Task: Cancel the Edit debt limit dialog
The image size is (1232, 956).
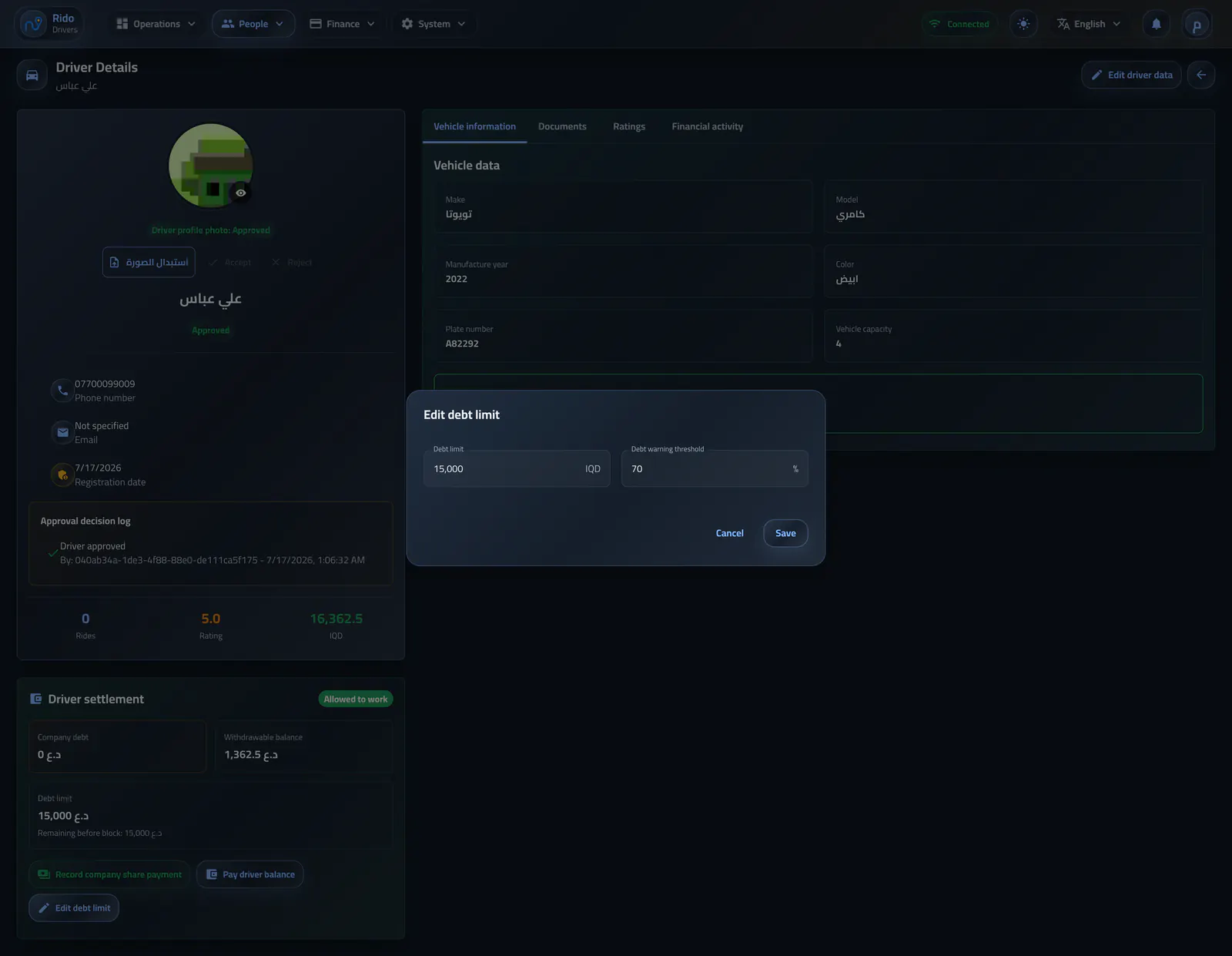Action: (729, 533)
